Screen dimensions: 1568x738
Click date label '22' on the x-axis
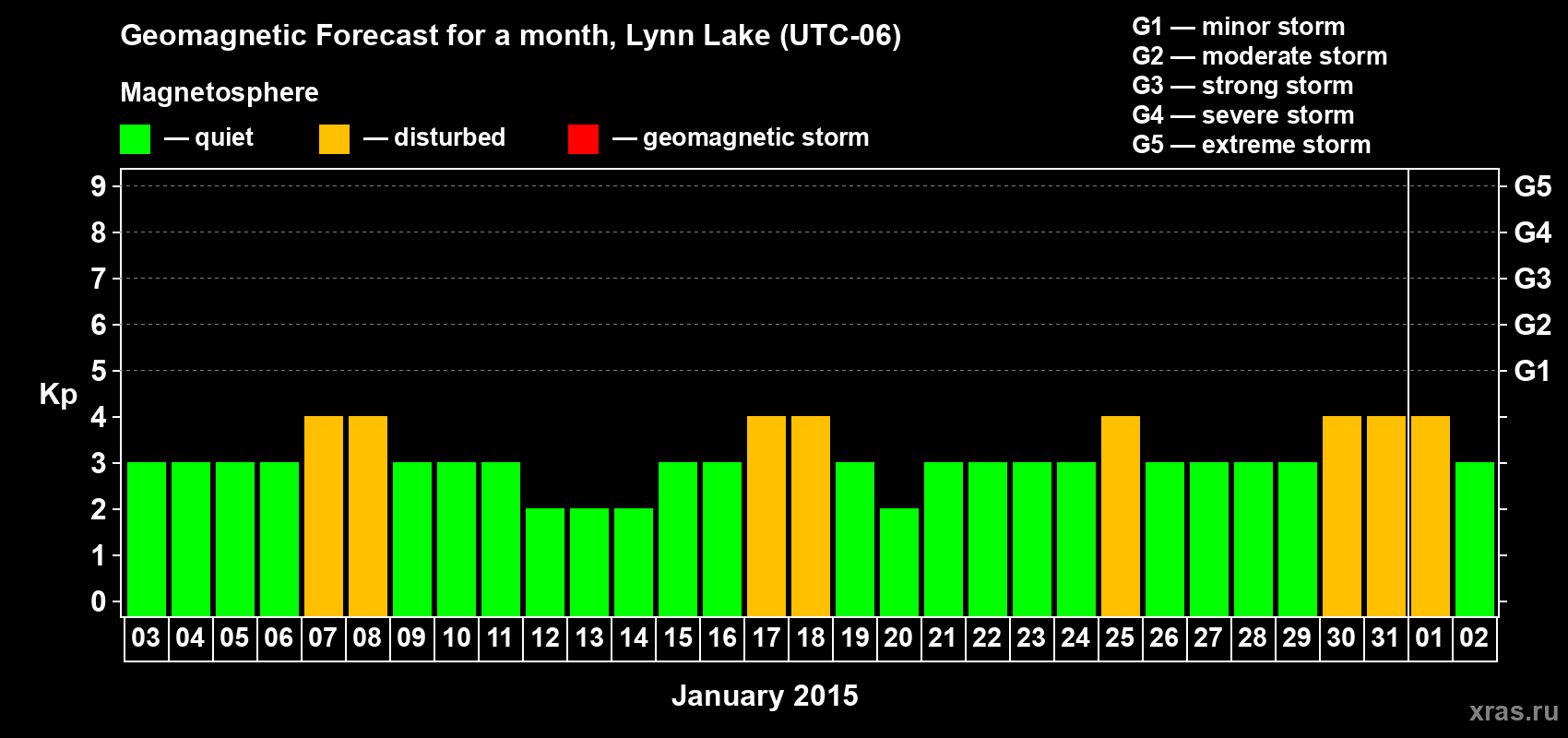pos(987,638)
